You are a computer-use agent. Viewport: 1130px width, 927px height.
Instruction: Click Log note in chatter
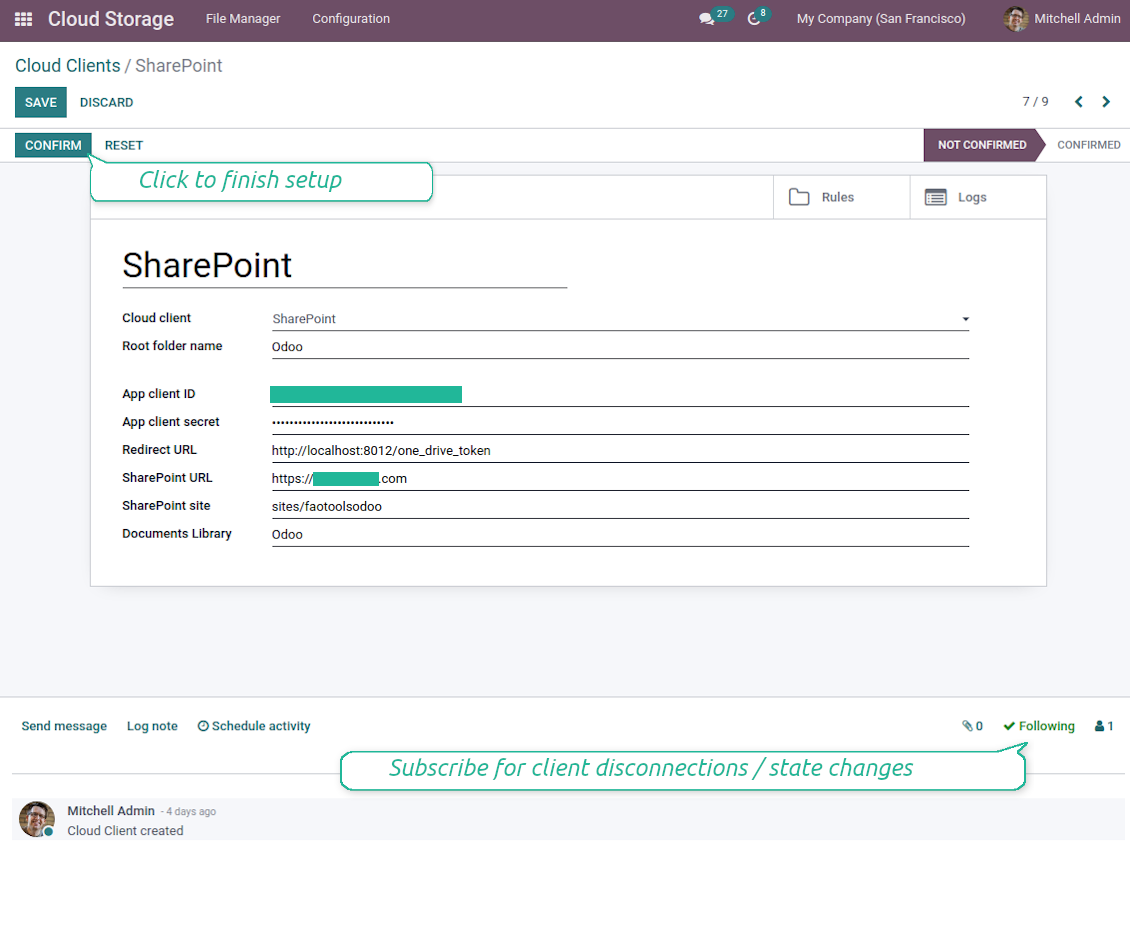152,726
